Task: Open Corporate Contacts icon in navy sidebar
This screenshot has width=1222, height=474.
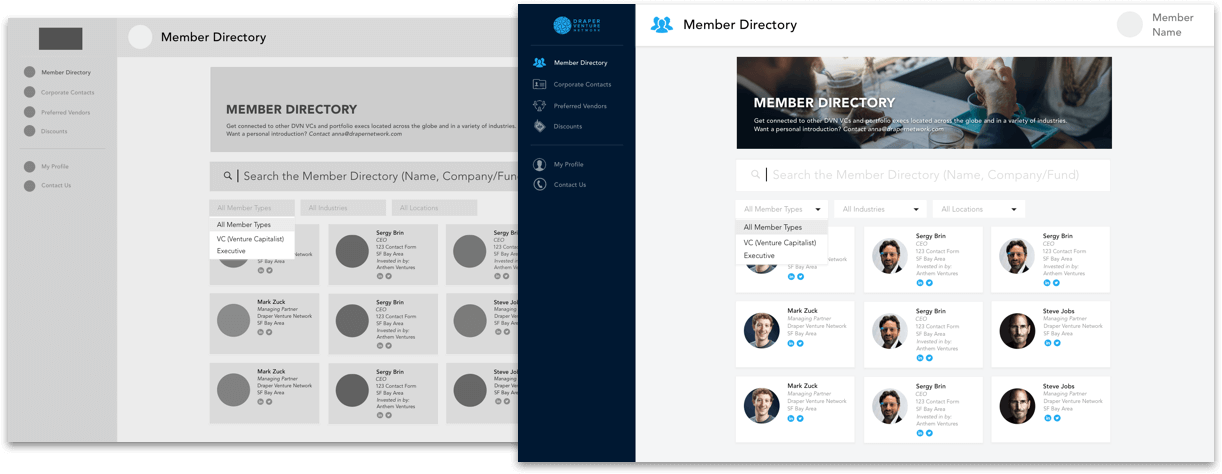Action: tap(540, 85)
